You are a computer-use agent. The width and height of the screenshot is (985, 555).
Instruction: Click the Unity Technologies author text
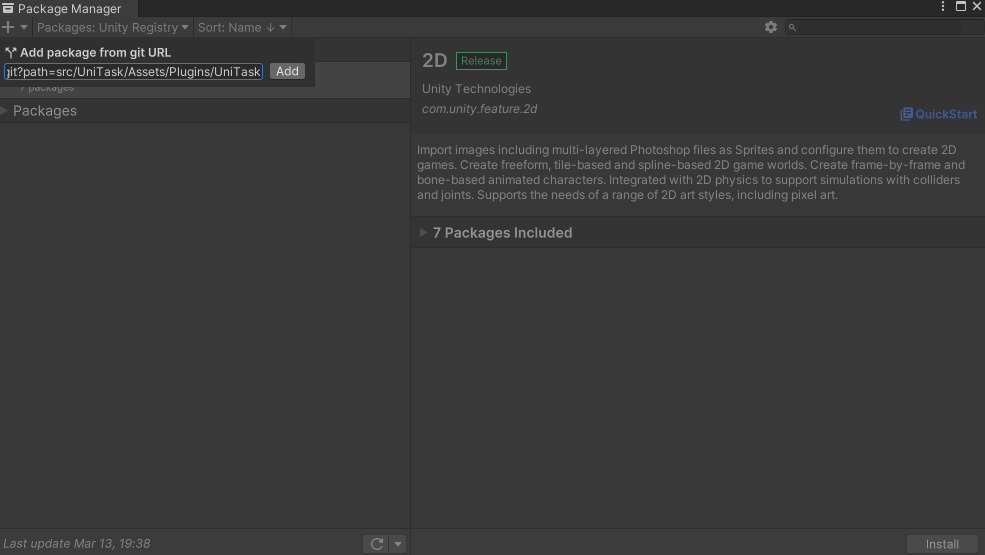(x=476, y=89)
